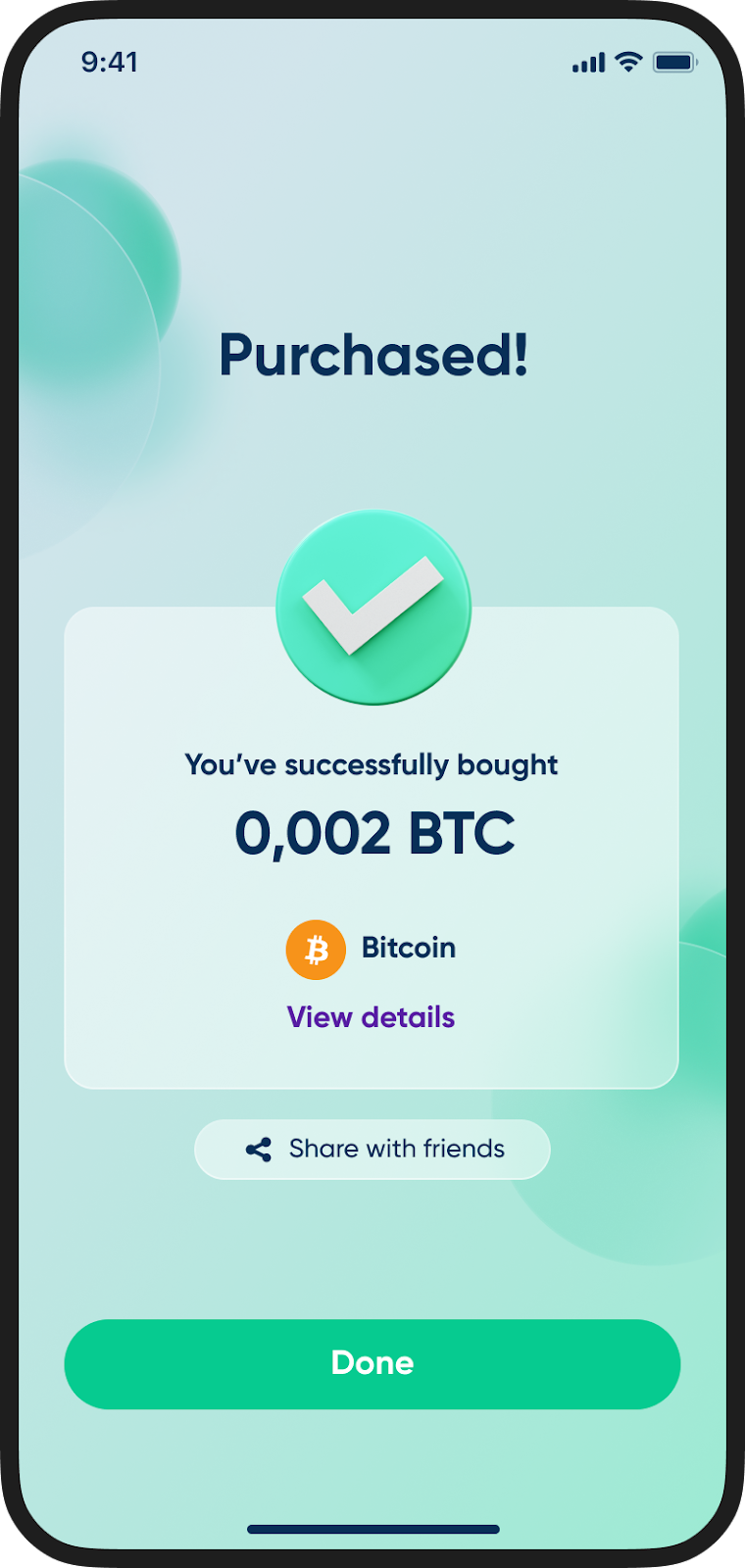This screenshot has height=1568, width=745.
Task: Open the View details link
Action: pyautogui.click(x=371, y=1017)
